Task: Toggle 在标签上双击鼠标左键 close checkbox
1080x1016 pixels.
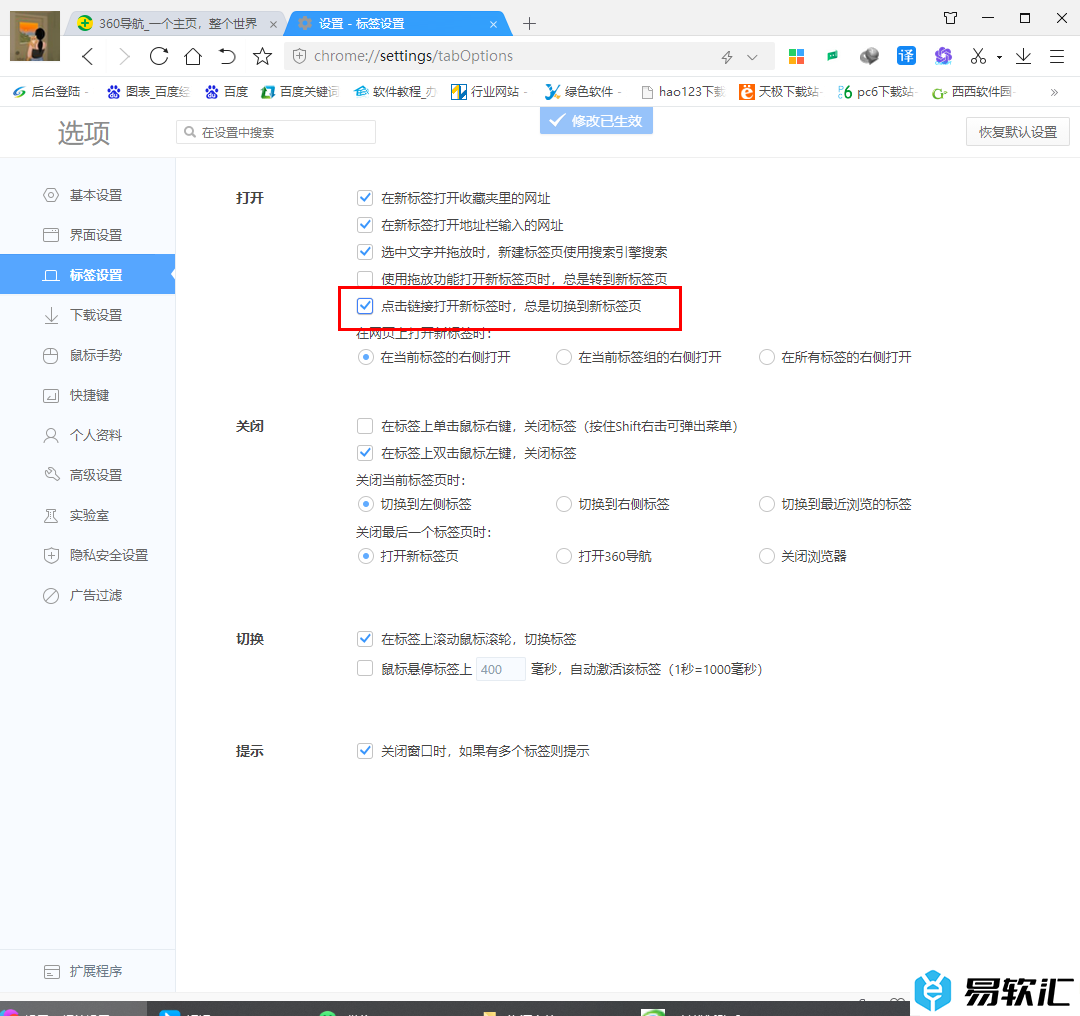Action: tap(365, 453)
